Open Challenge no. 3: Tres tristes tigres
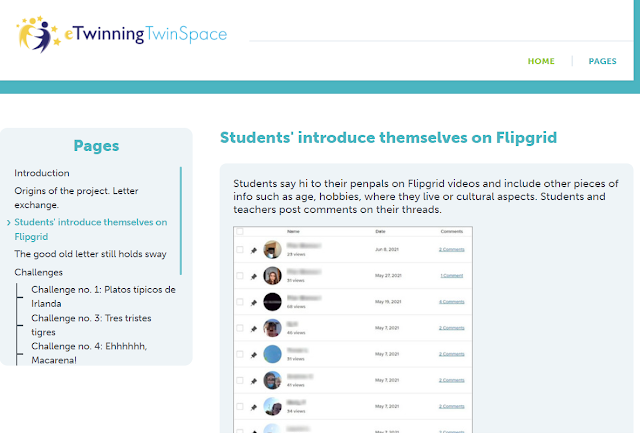 click(x=91, y=325)
